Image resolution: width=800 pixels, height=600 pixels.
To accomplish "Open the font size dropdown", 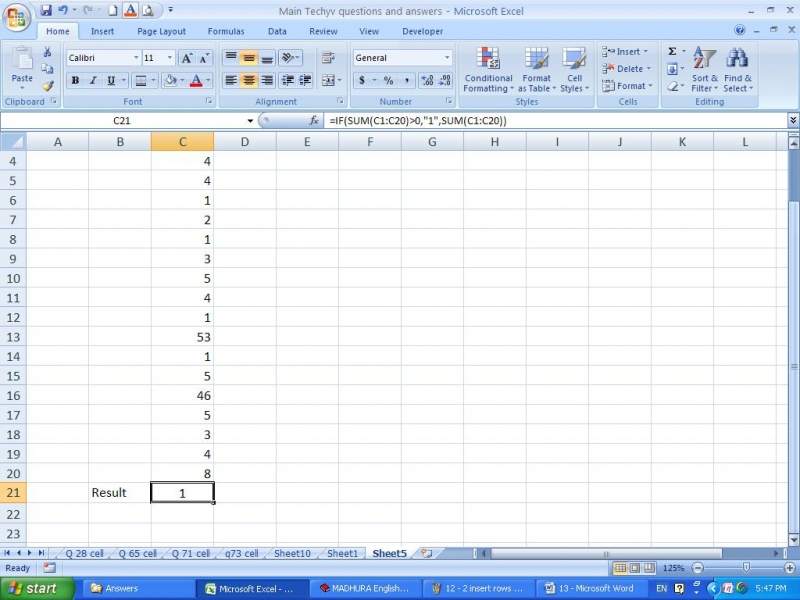I will [x=170, y=58].
